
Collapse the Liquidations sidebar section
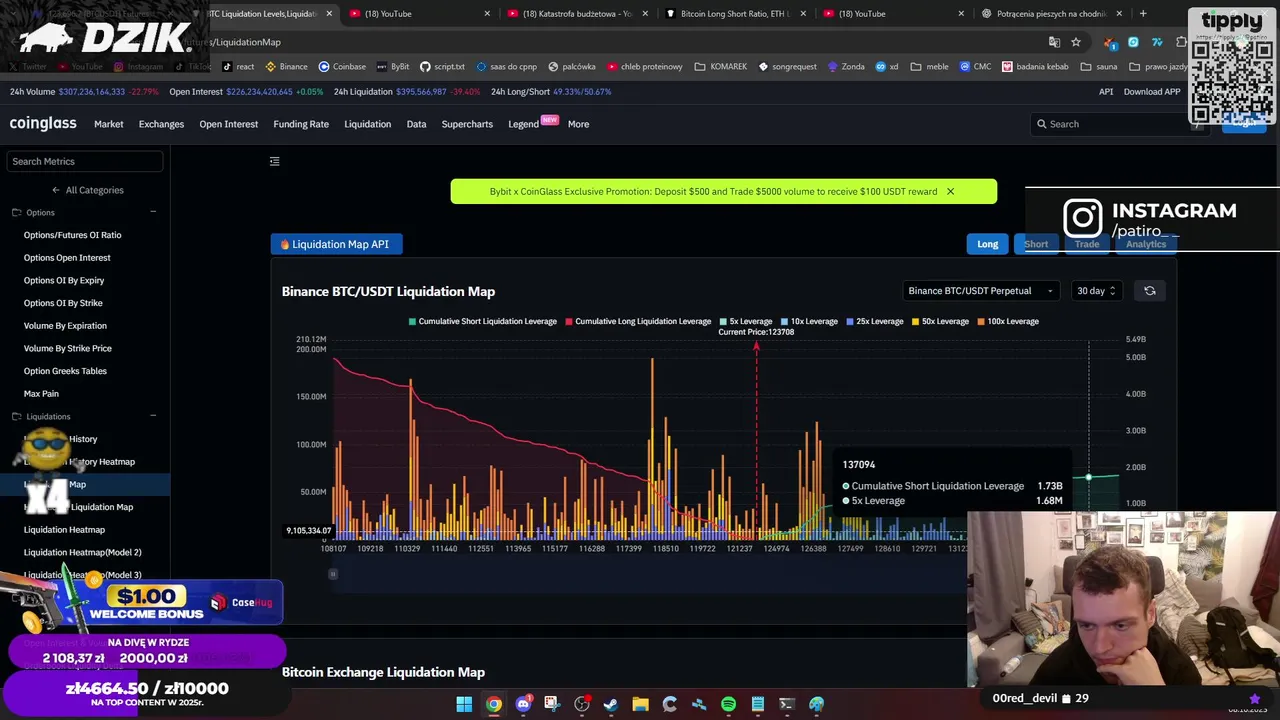(x=153, y=416)
